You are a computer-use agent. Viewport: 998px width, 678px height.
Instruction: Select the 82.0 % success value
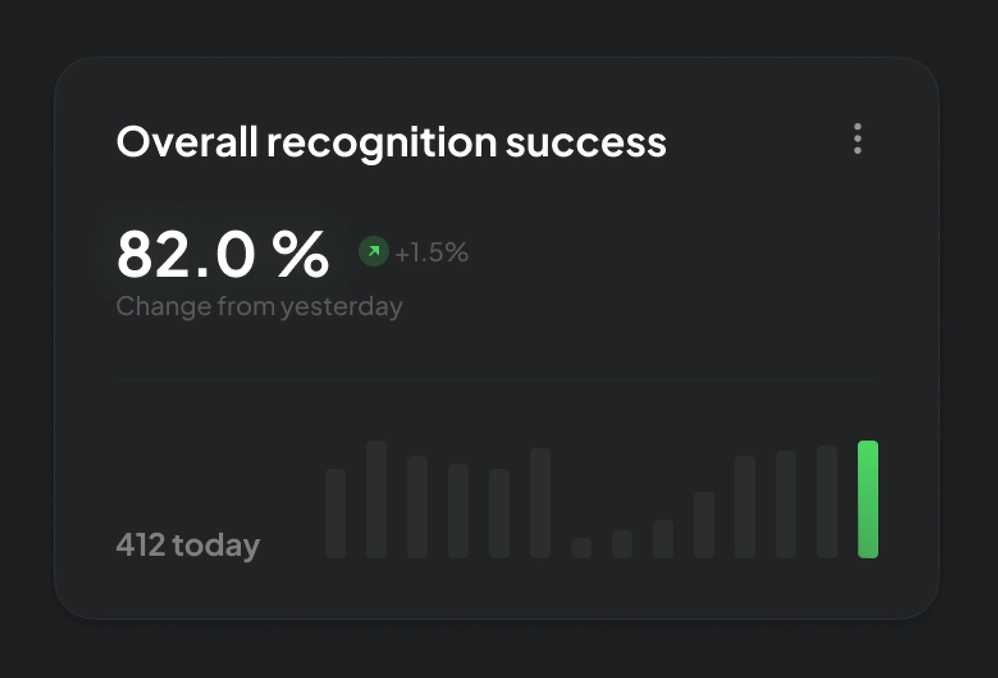pyautogui.click(x=222, y=255)
